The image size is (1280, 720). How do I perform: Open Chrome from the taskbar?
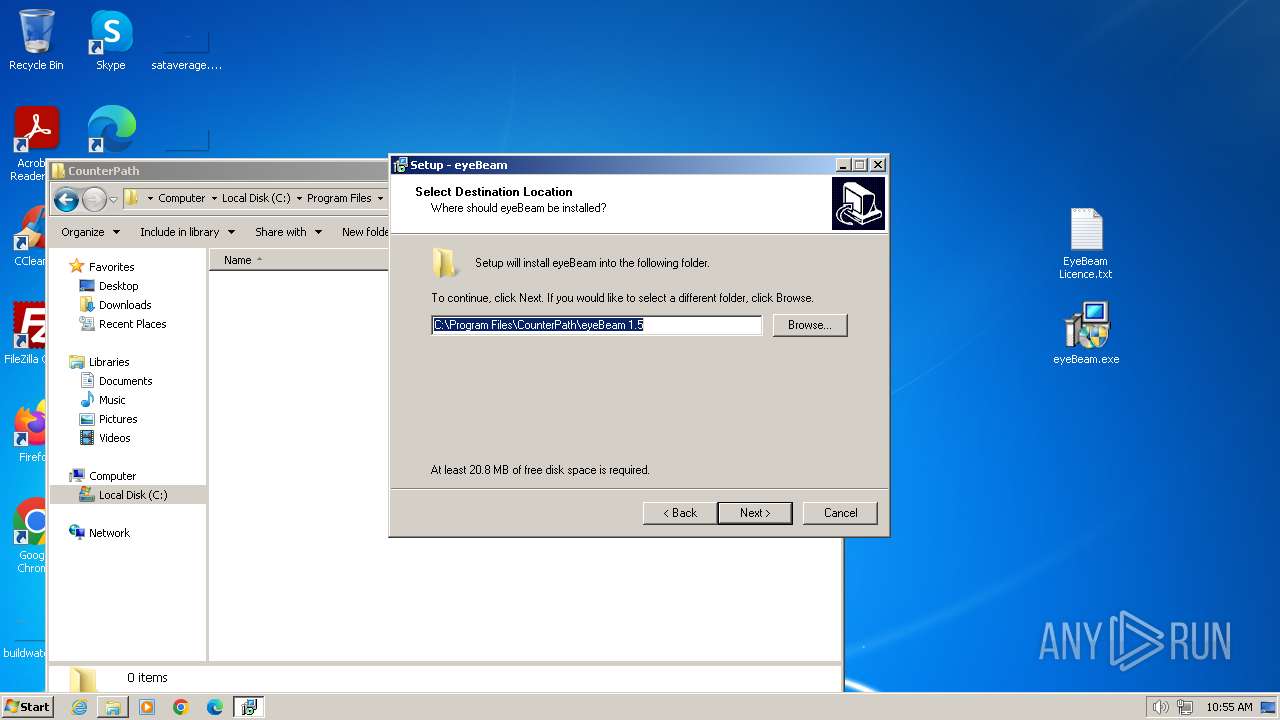coord(181,707)
